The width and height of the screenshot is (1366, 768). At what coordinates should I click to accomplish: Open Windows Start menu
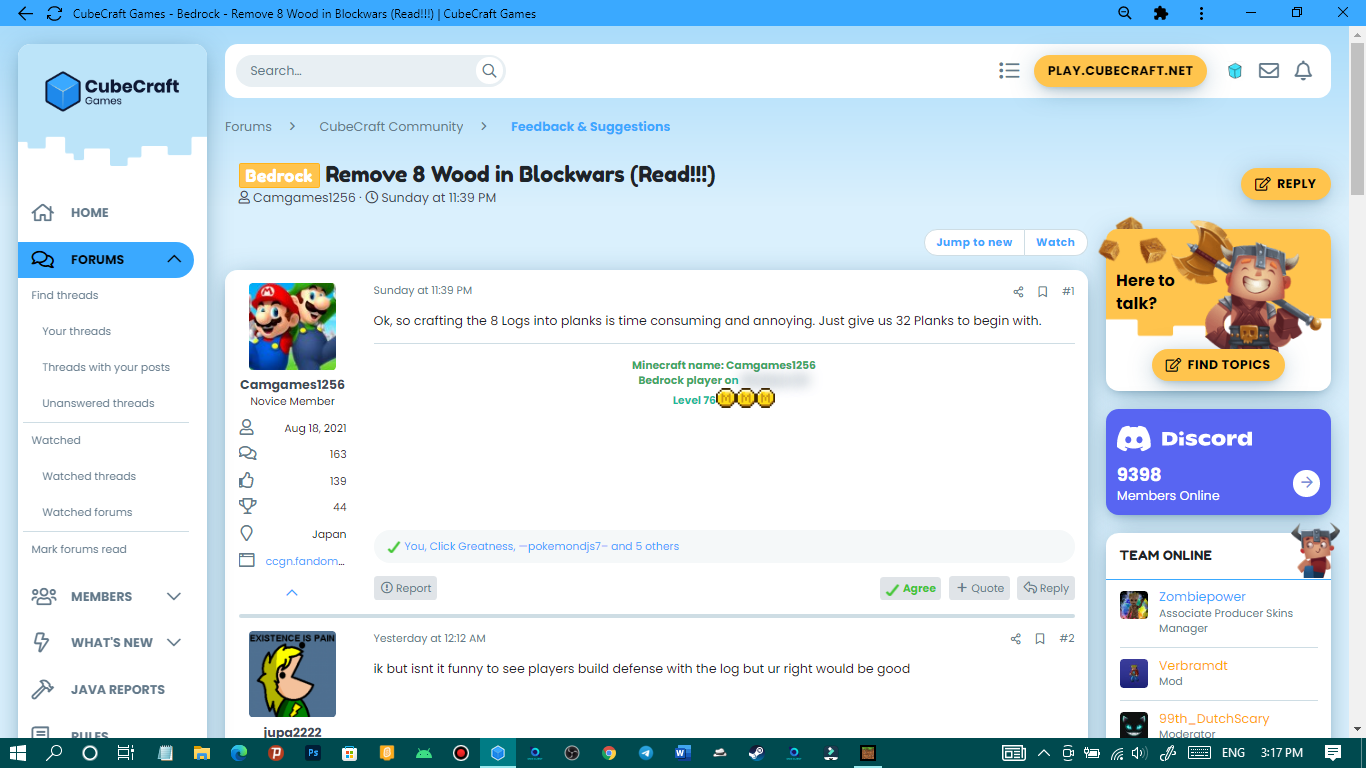point(19,753)
